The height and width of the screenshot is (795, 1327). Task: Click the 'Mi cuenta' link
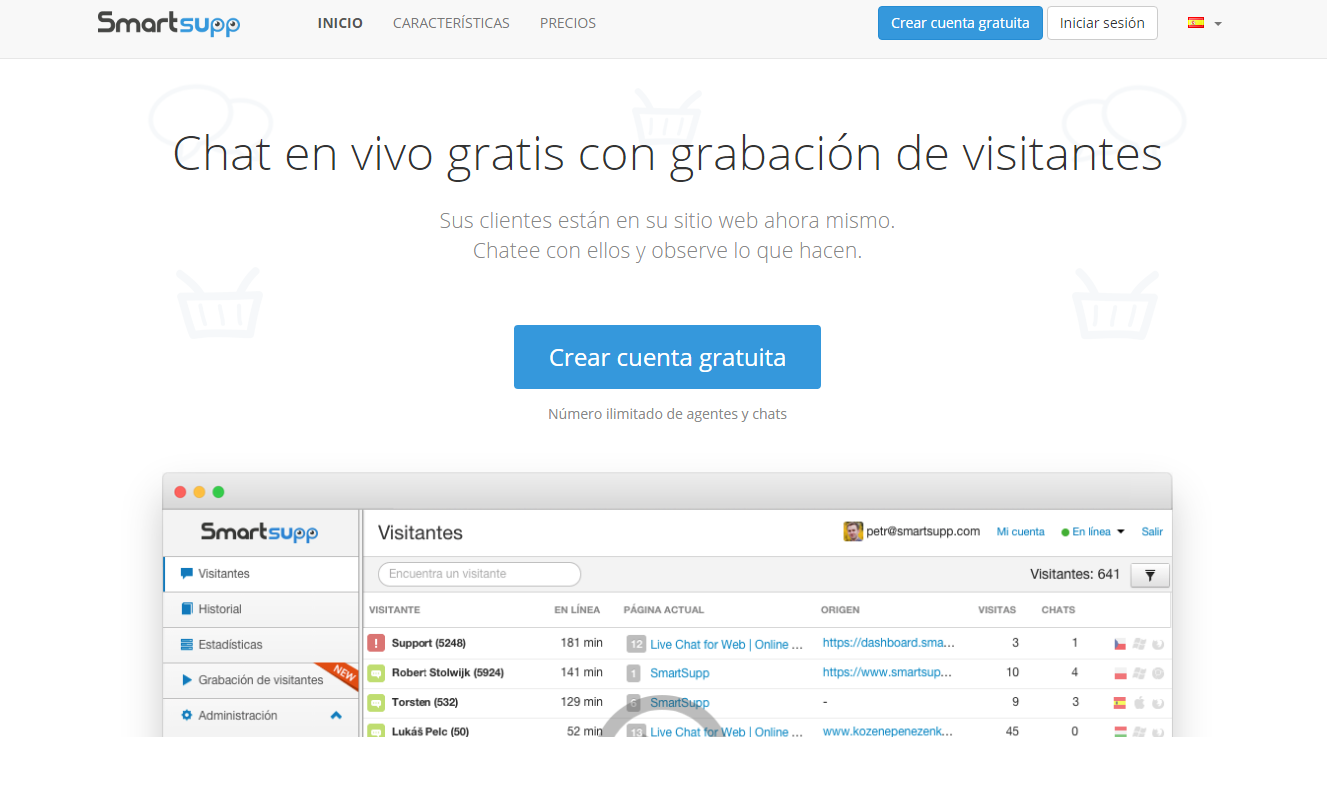(1020, 532)
